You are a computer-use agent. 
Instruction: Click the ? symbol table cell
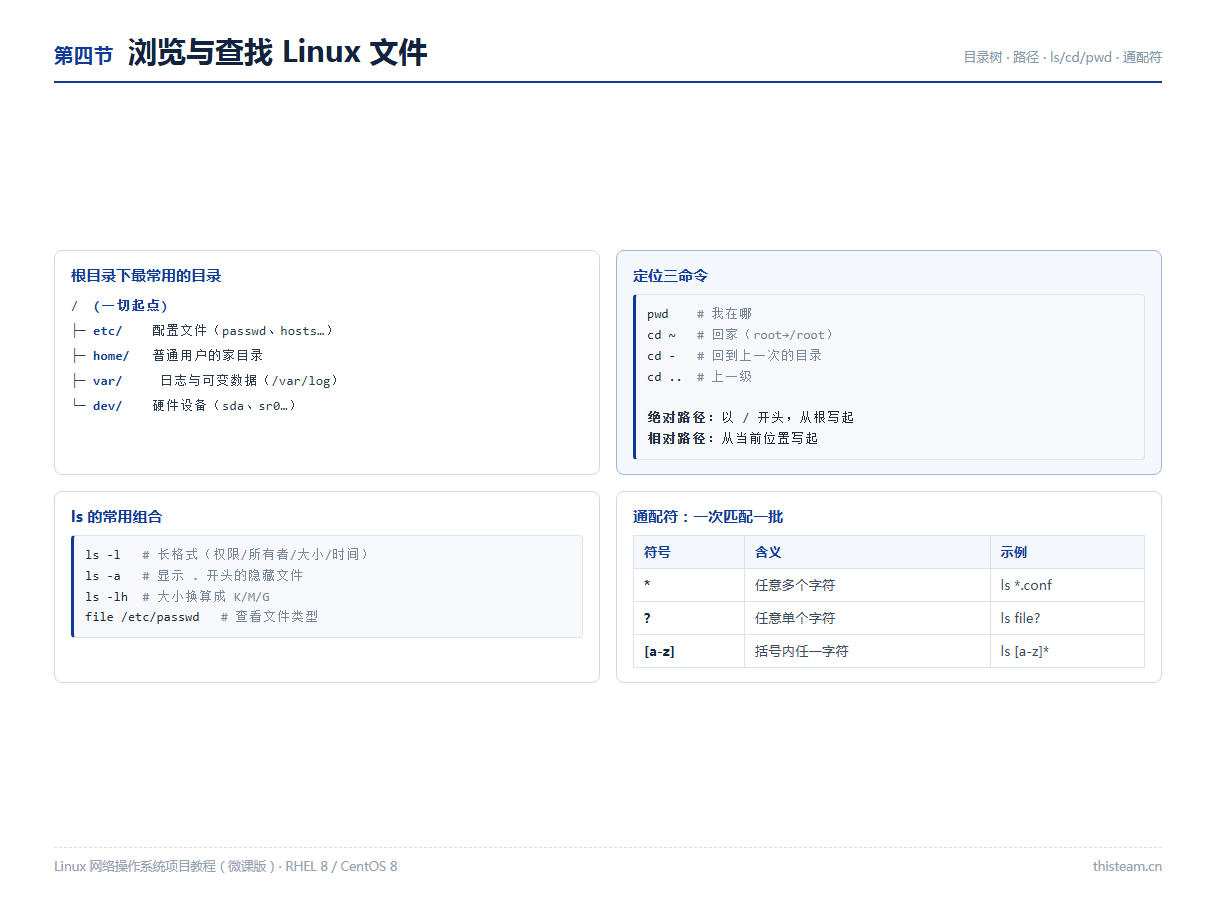pyautogui.click(x=689, y=618)
